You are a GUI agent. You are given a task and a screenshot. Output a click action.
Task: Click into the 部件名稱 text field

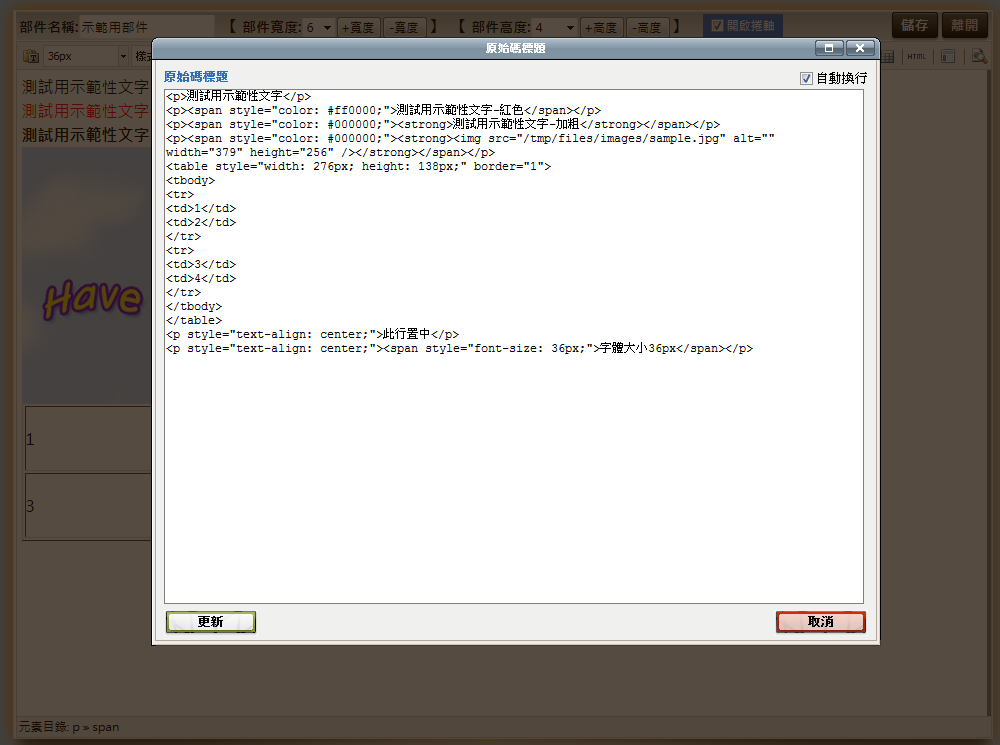[x=146, y=27]
